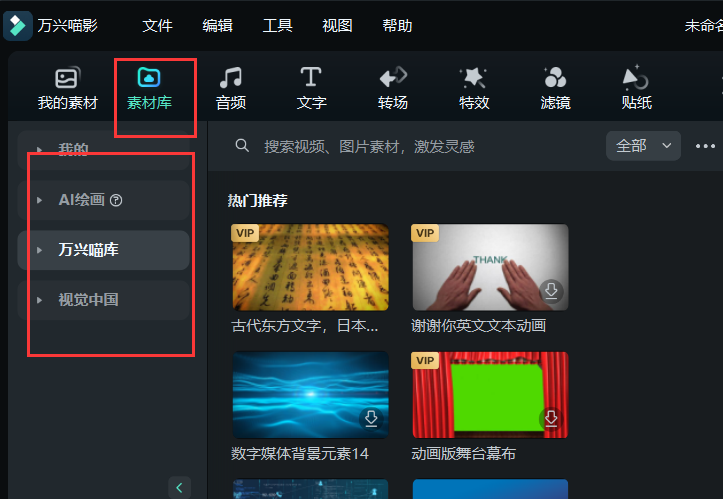Open the 编辑 menu
Screen dimensions: 723x499
[217, 25]
